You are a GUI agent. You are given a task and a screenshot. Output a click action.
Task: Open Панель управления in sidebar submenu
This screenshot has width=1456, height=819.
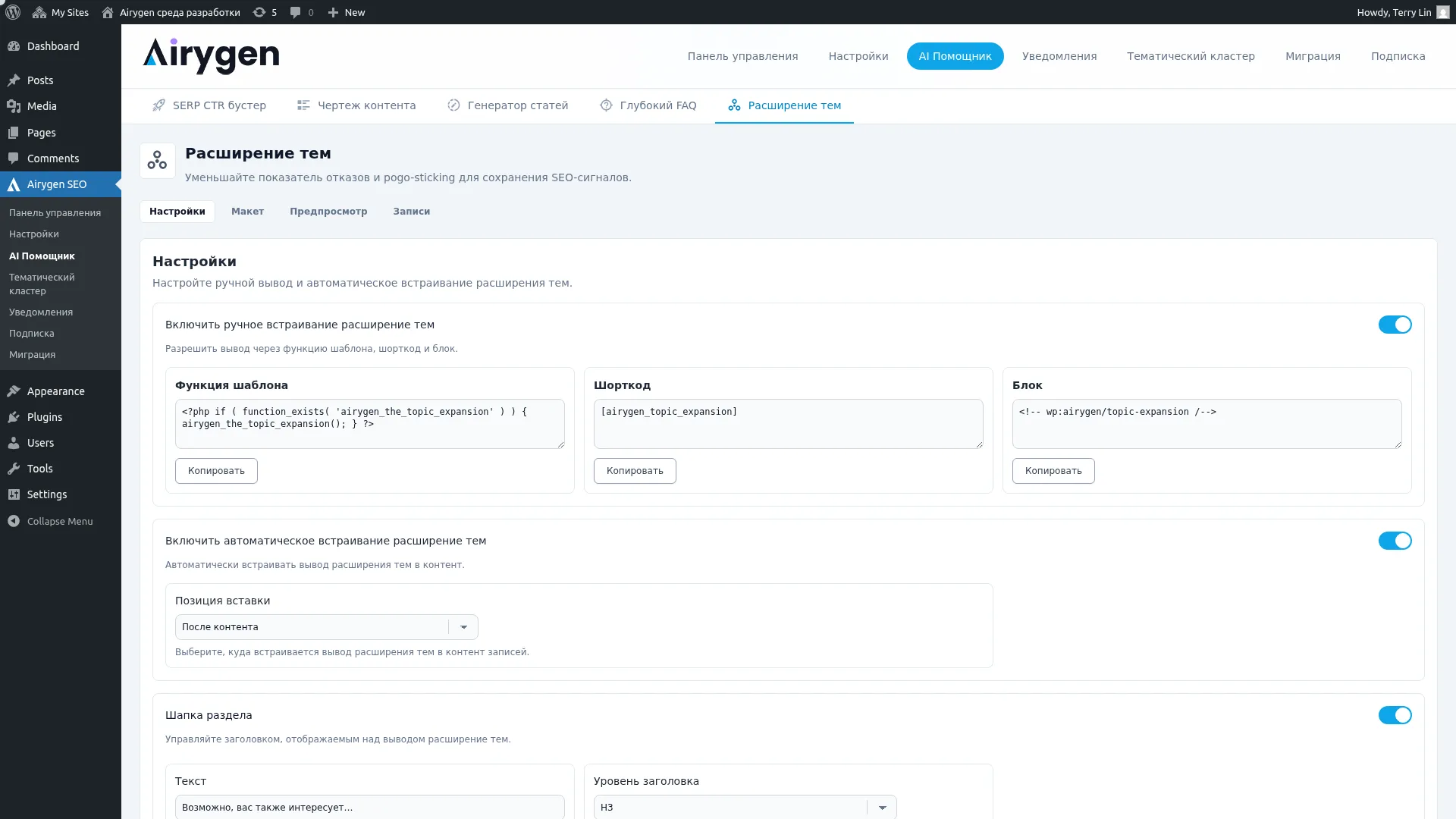pyautogui.click(x=55, y=213)
